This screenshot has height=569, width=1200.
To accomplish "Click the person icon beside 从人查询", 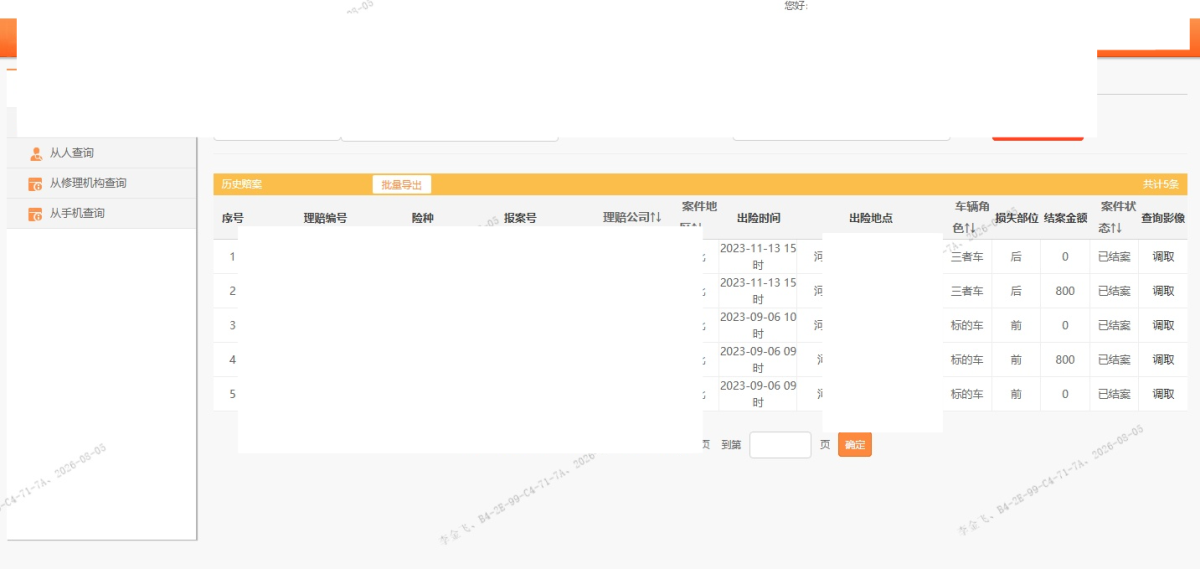I will [36, 153].
